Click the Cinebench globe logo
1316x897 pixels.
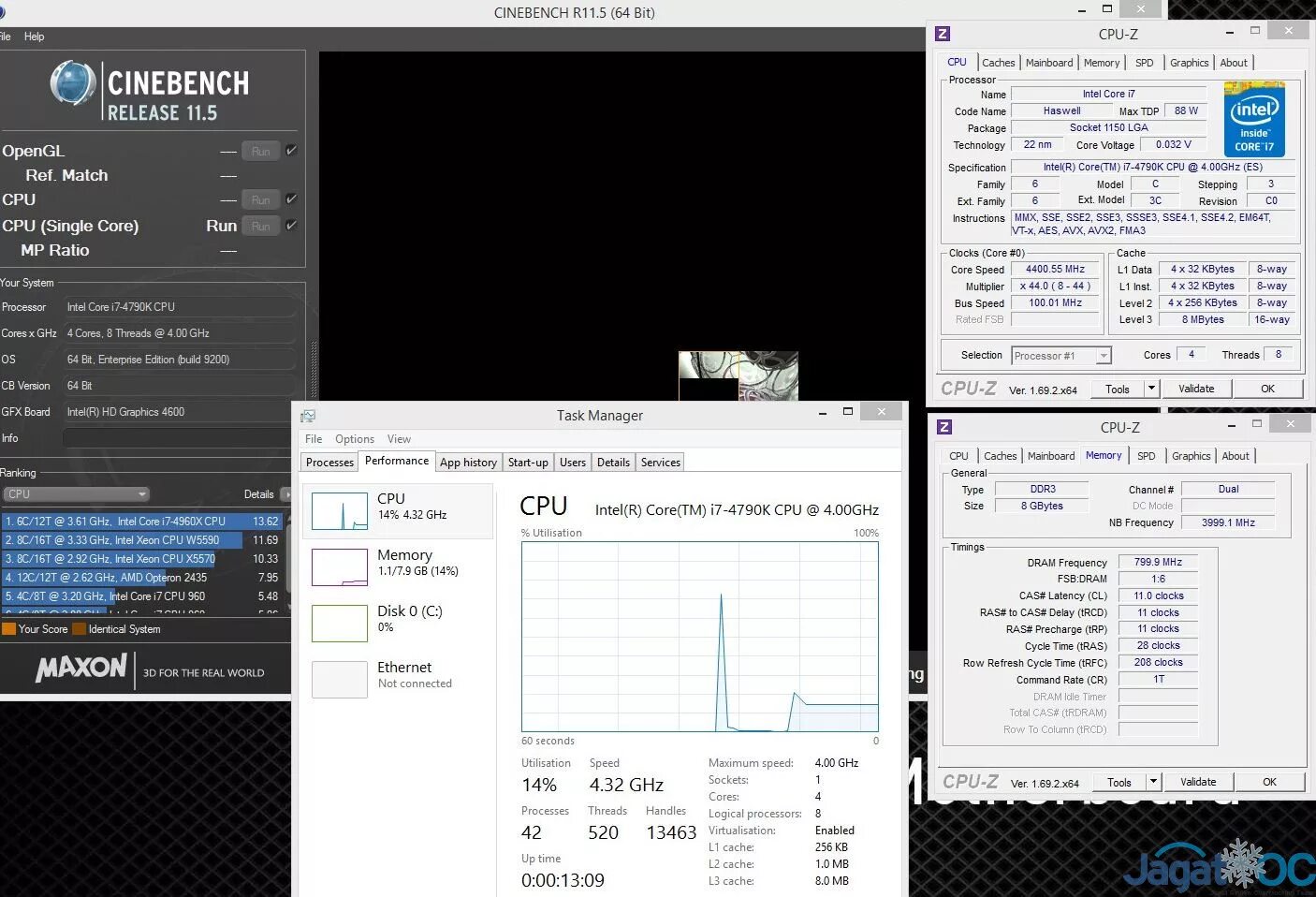tap(73, 83)
